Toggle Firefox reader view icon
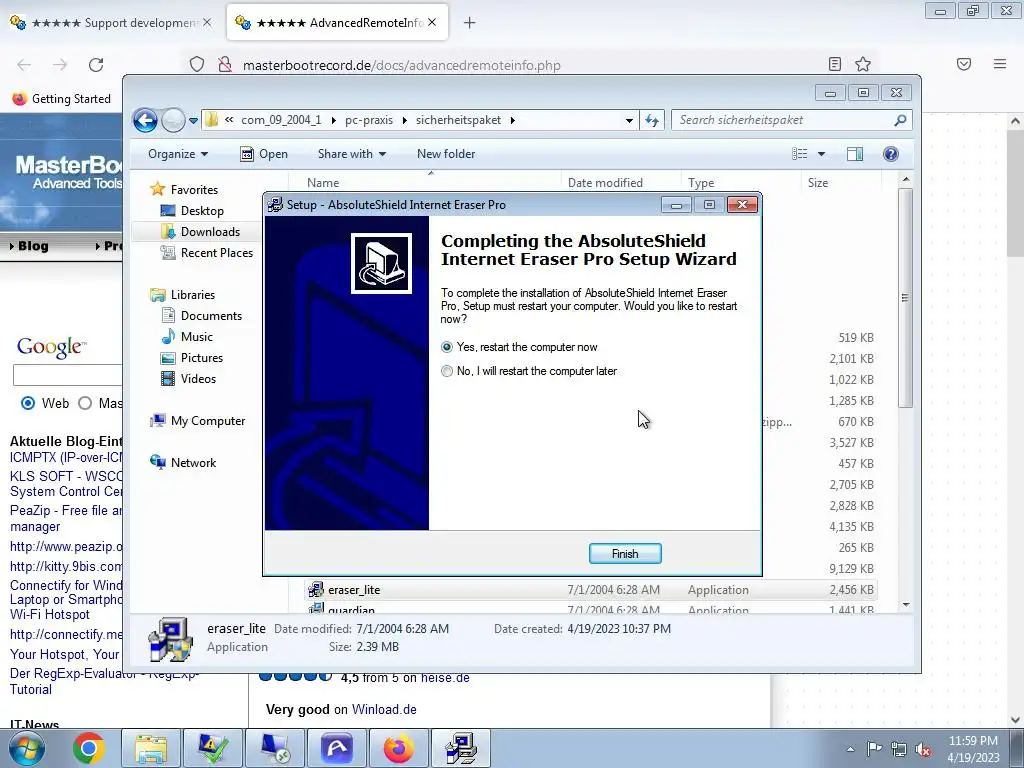1024x768 pixels. point(835,64)
